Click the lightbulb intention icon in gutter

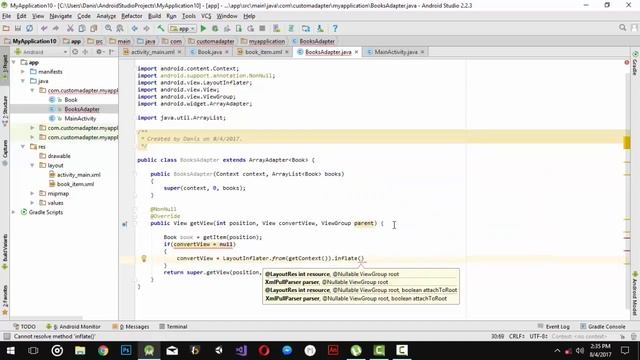point(144,258)
